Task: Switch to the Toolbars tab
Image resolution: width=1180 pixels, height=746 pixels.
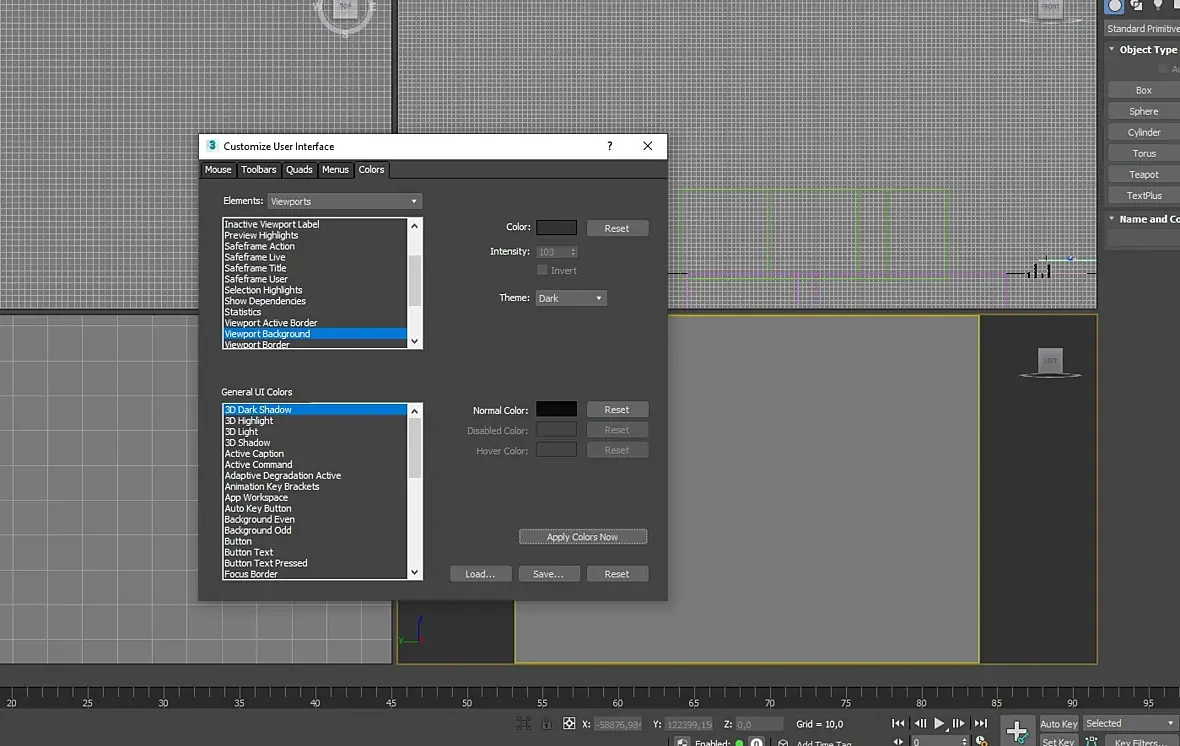Action: [258, 170]
